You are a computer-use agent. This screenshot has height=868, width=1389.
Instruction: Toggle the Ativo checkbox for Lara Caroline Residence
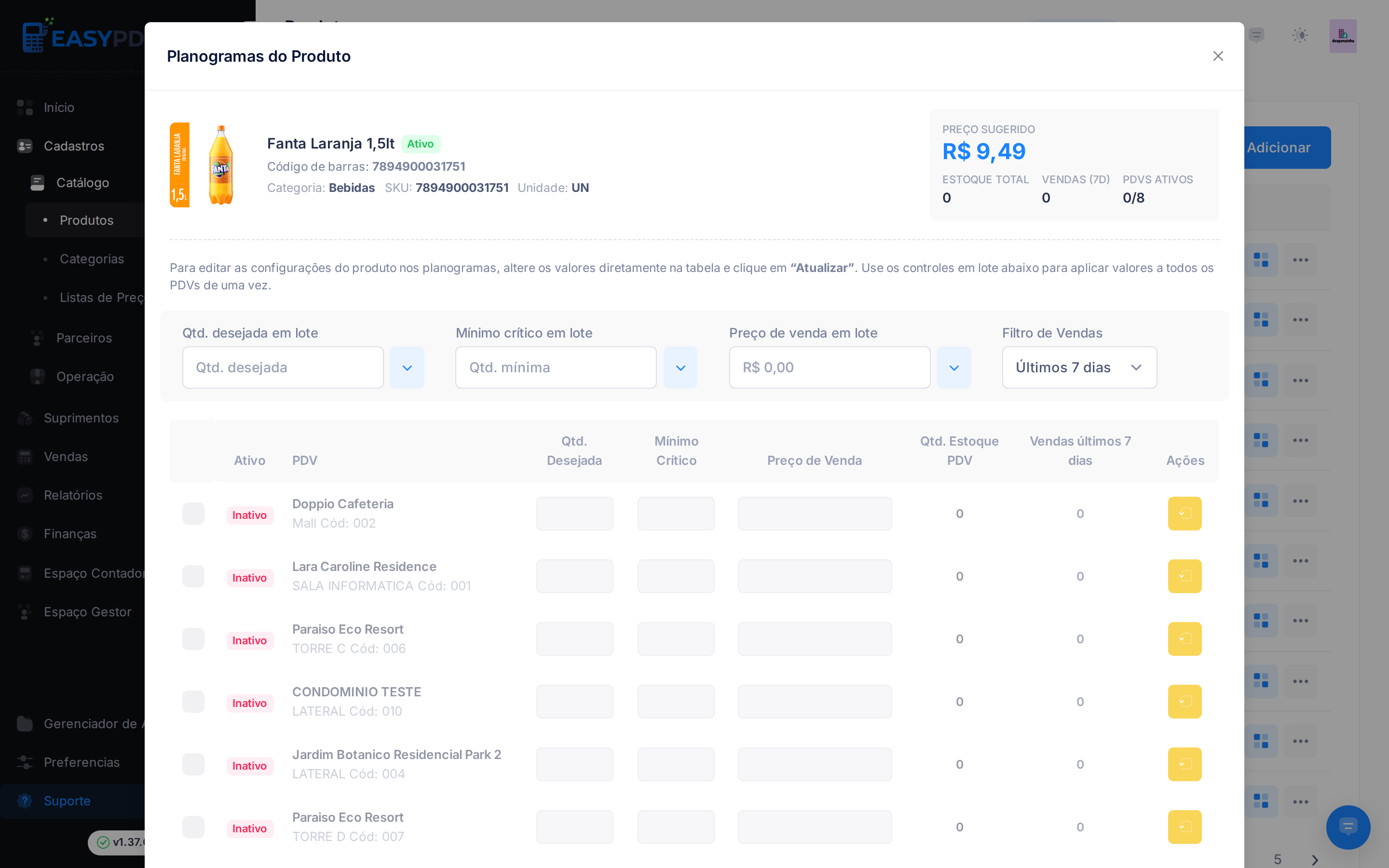point(193,576)
